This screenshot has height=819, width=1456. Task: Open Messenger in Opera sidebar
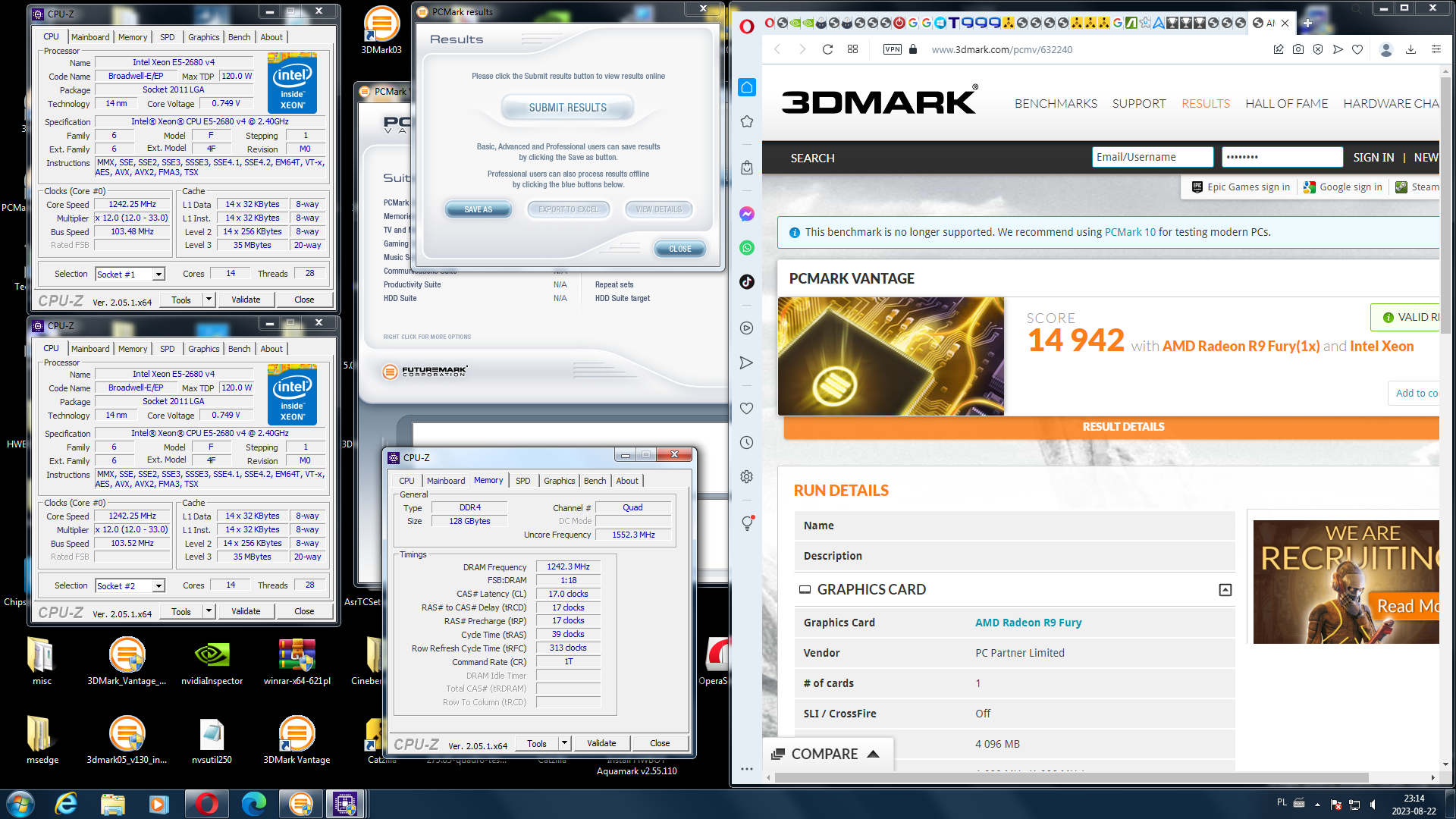747,214
